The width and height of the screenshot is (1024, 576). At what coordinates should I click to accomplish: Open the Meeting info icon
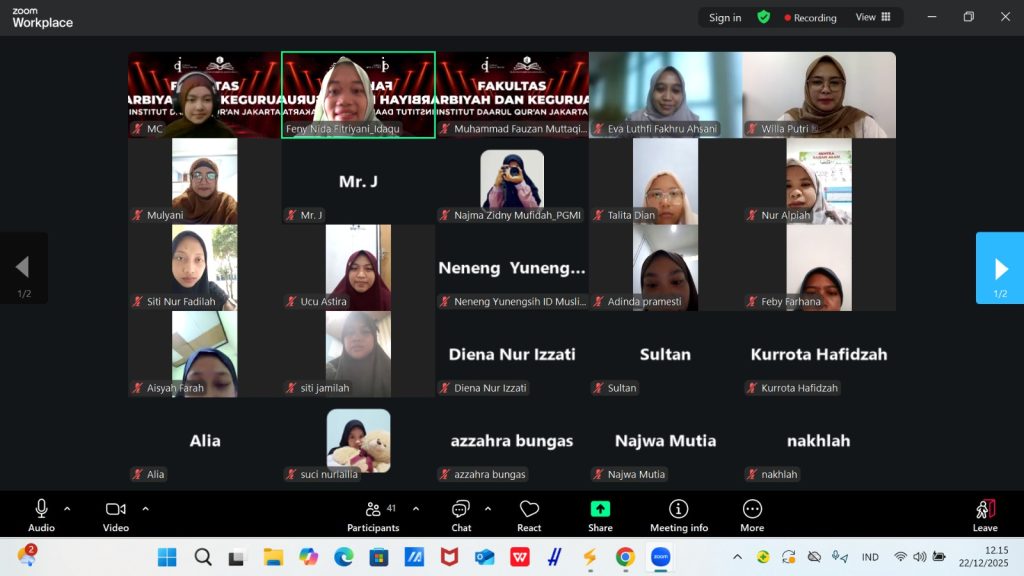coord(678,509)
